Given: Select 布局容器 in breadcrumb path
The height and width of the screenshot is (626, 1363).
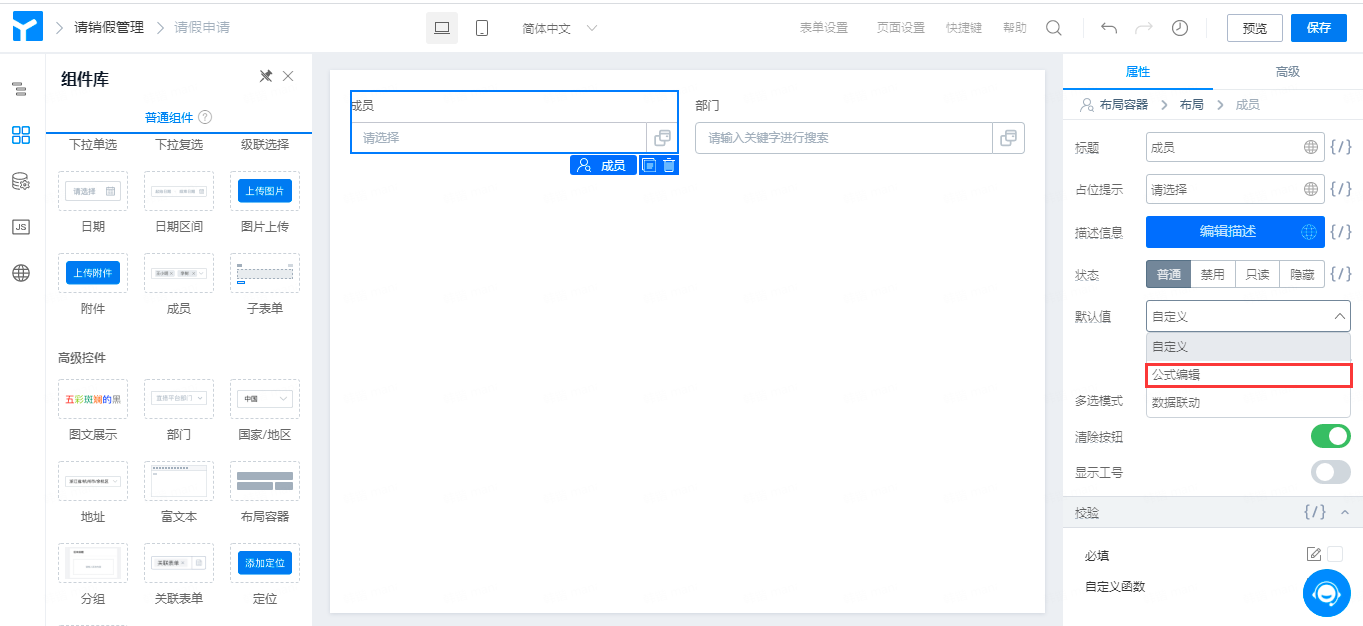Looking at the screenshot, I should click(1124, 104).
